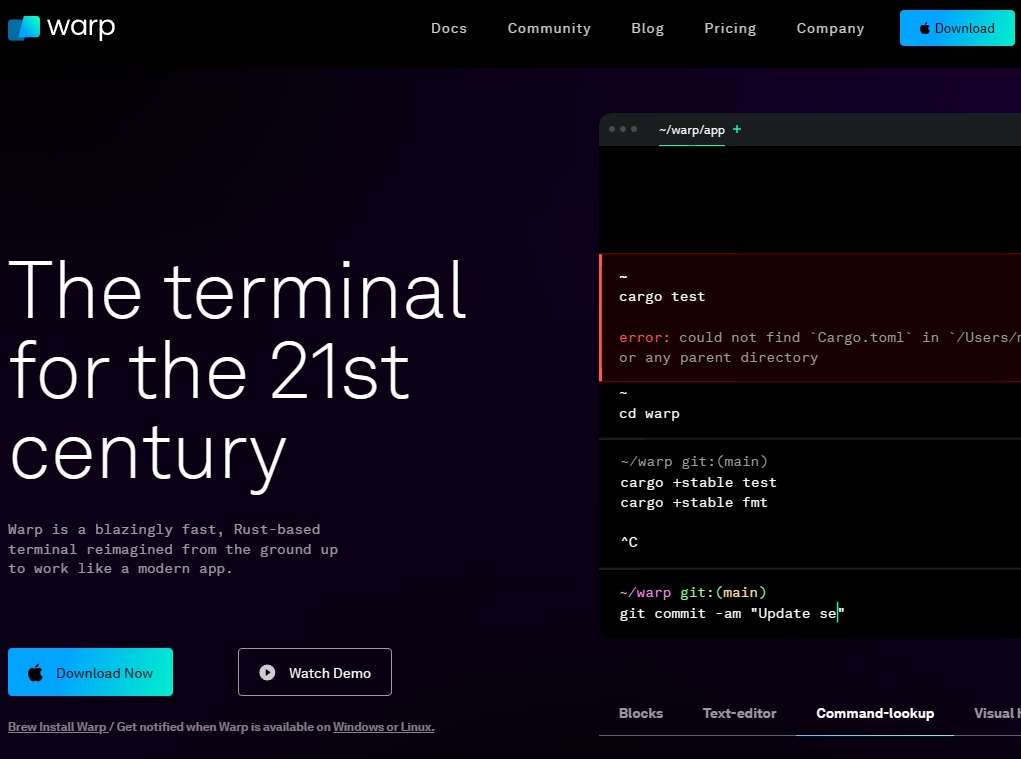Viewport: 1021px width, 759px height.
Task: Open the Docs page
Action: coord(449,28)
